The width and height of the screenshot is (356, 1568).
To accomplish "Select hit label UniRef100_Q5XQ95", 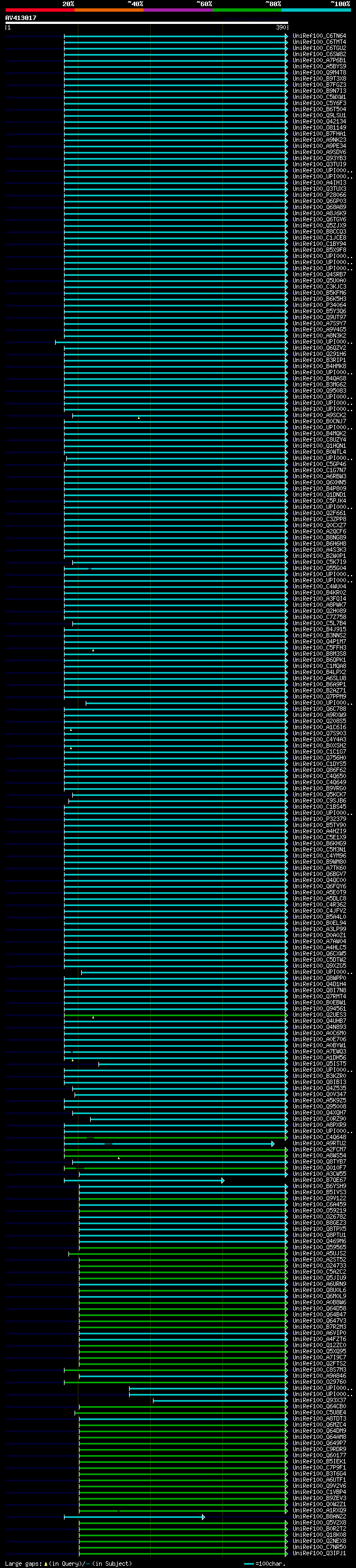I will 319,1351.
